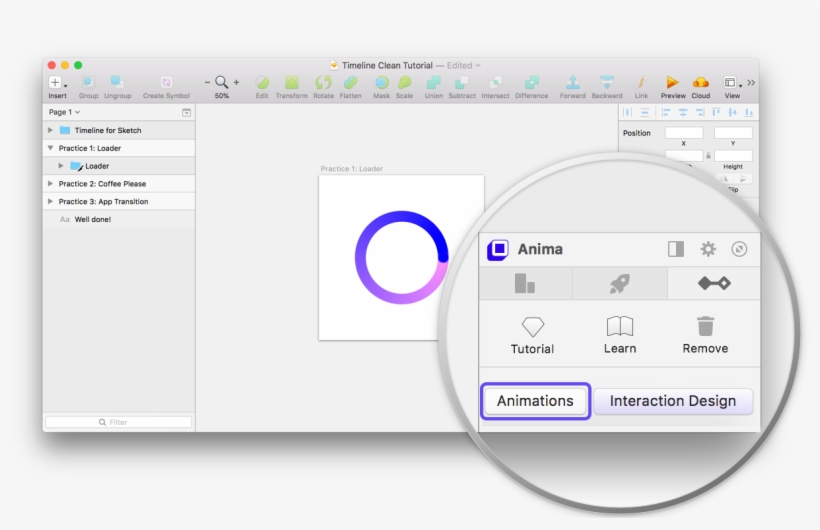Open the document title dropdown
Screen dimensions: 820x530
click(x=477, y=65)
